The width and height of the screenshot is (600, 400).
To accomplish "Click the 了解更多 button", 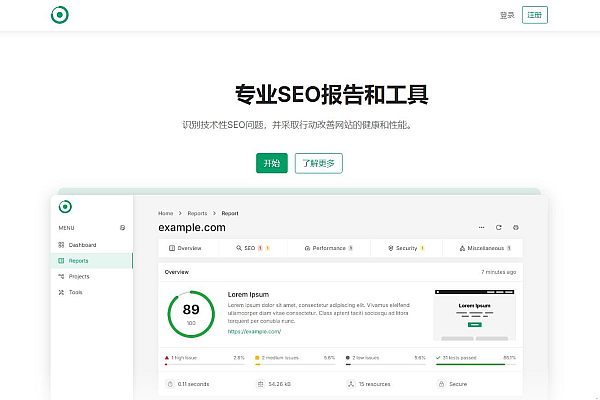I will 318,163.
